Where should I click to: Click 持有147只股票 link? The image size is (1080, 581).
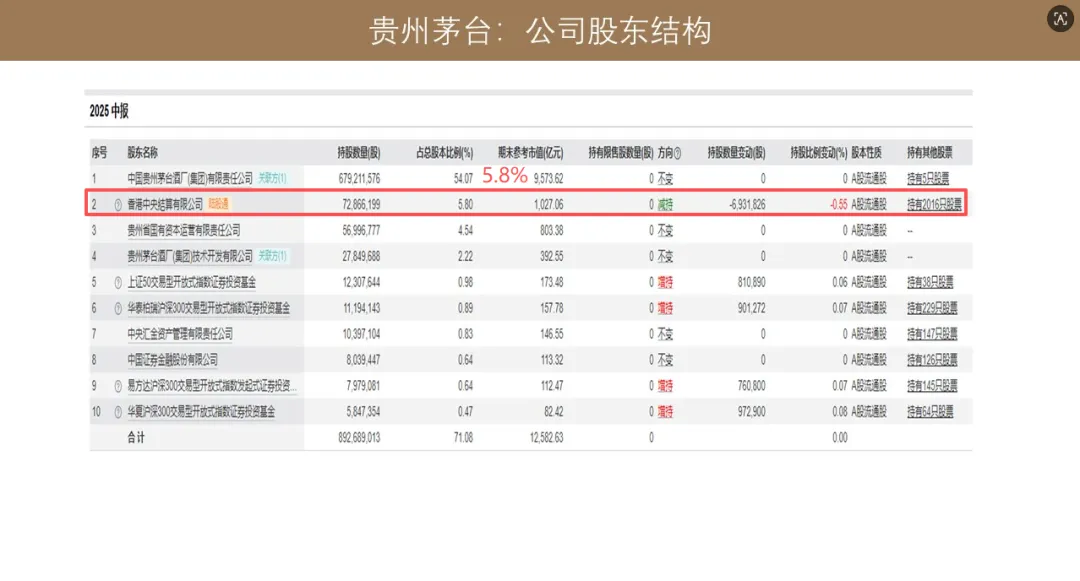pos(932,334)
